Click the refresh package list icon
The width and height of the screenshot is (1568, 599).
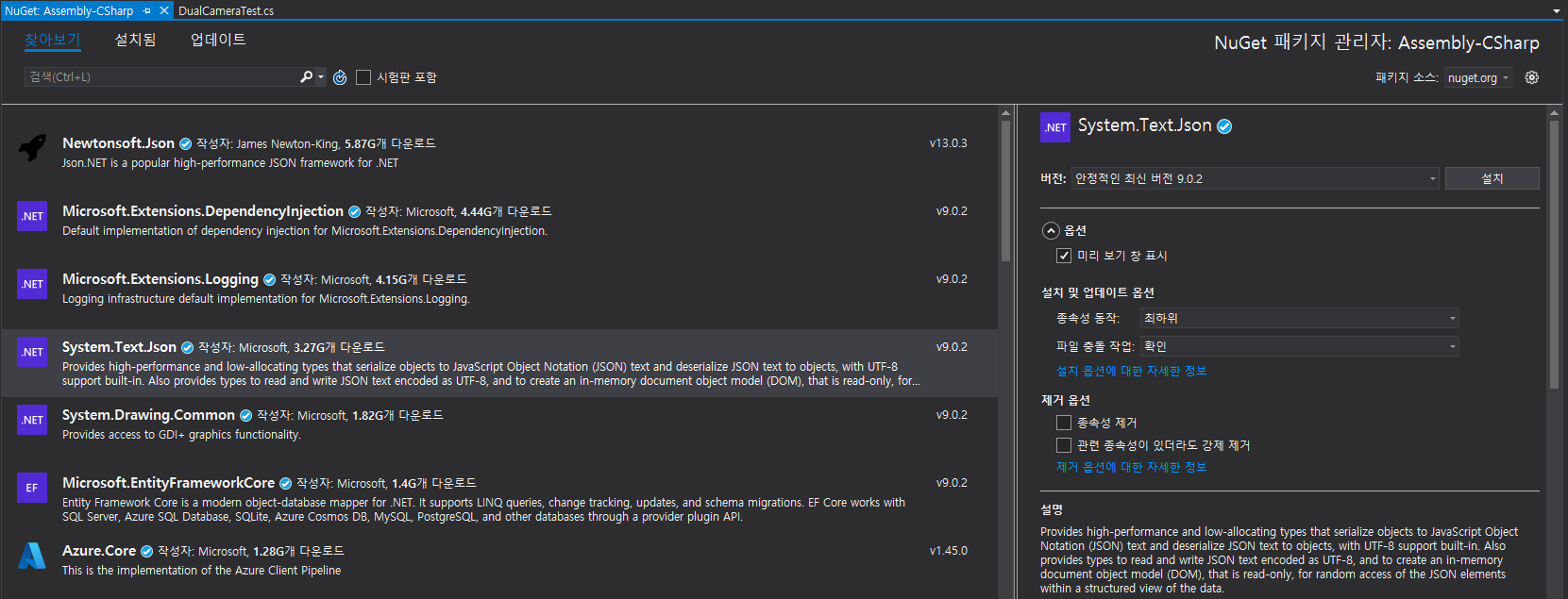click(x=340, y=77)
